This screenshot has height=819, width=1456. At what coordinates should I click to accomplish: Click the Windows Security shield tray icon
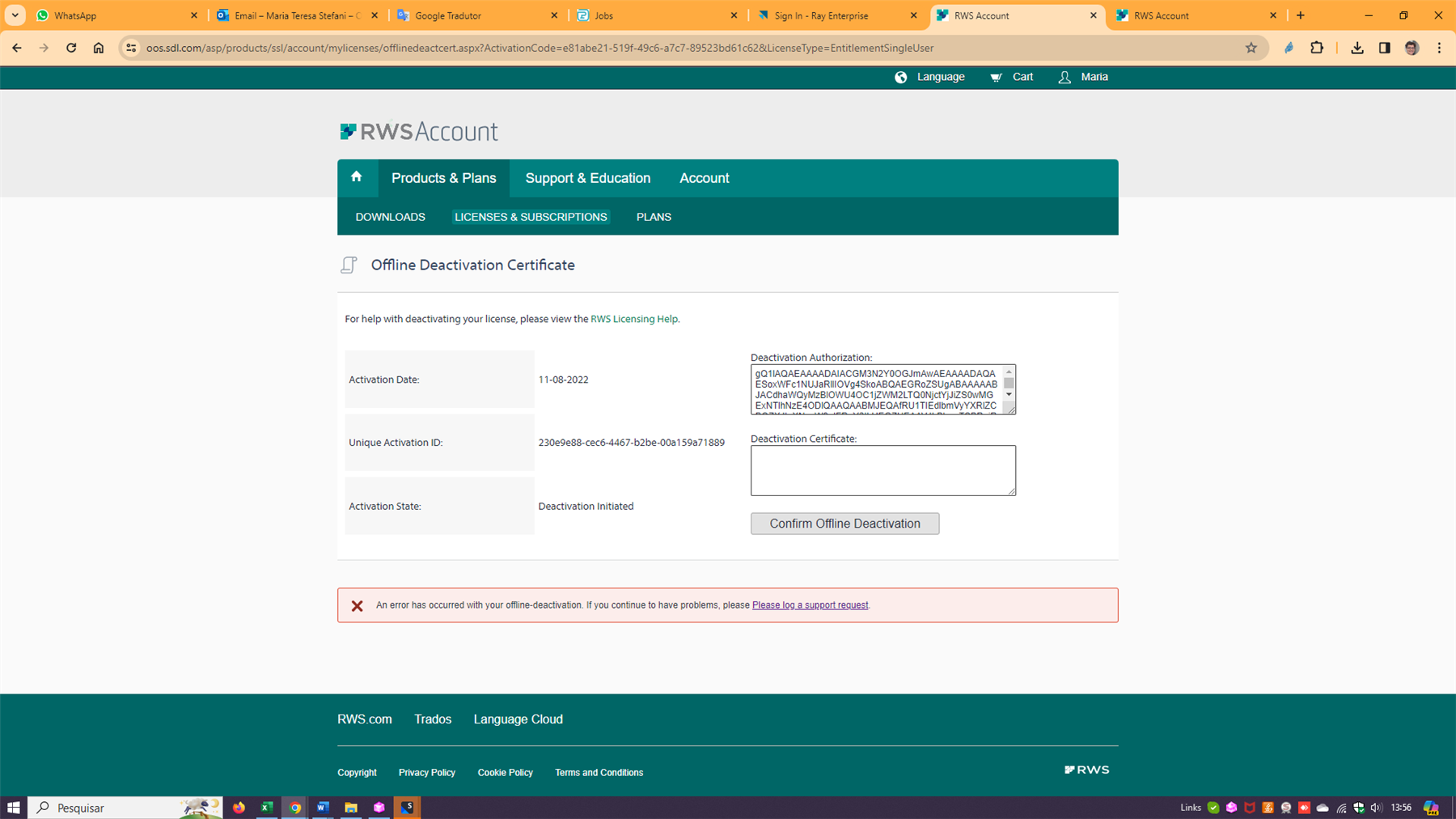tap(1359, 808)
